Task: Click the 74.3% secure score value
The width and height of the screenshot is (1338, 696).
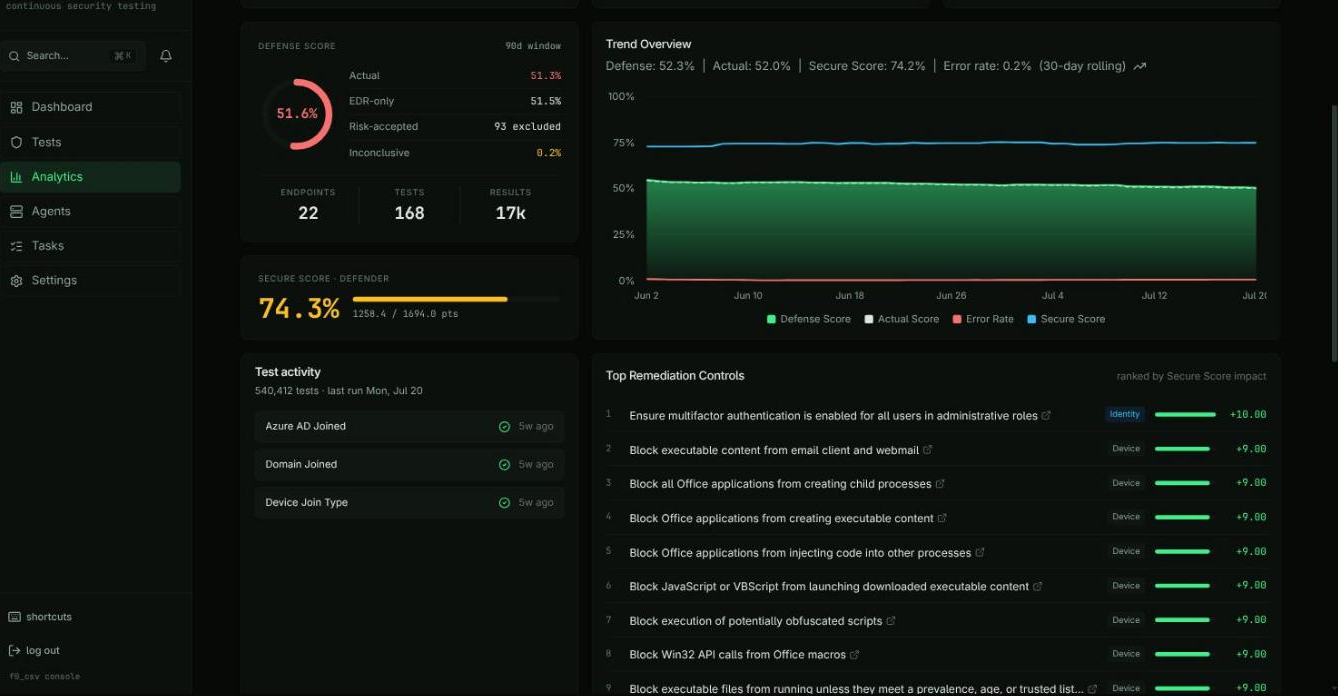Action: pos(299,308)
